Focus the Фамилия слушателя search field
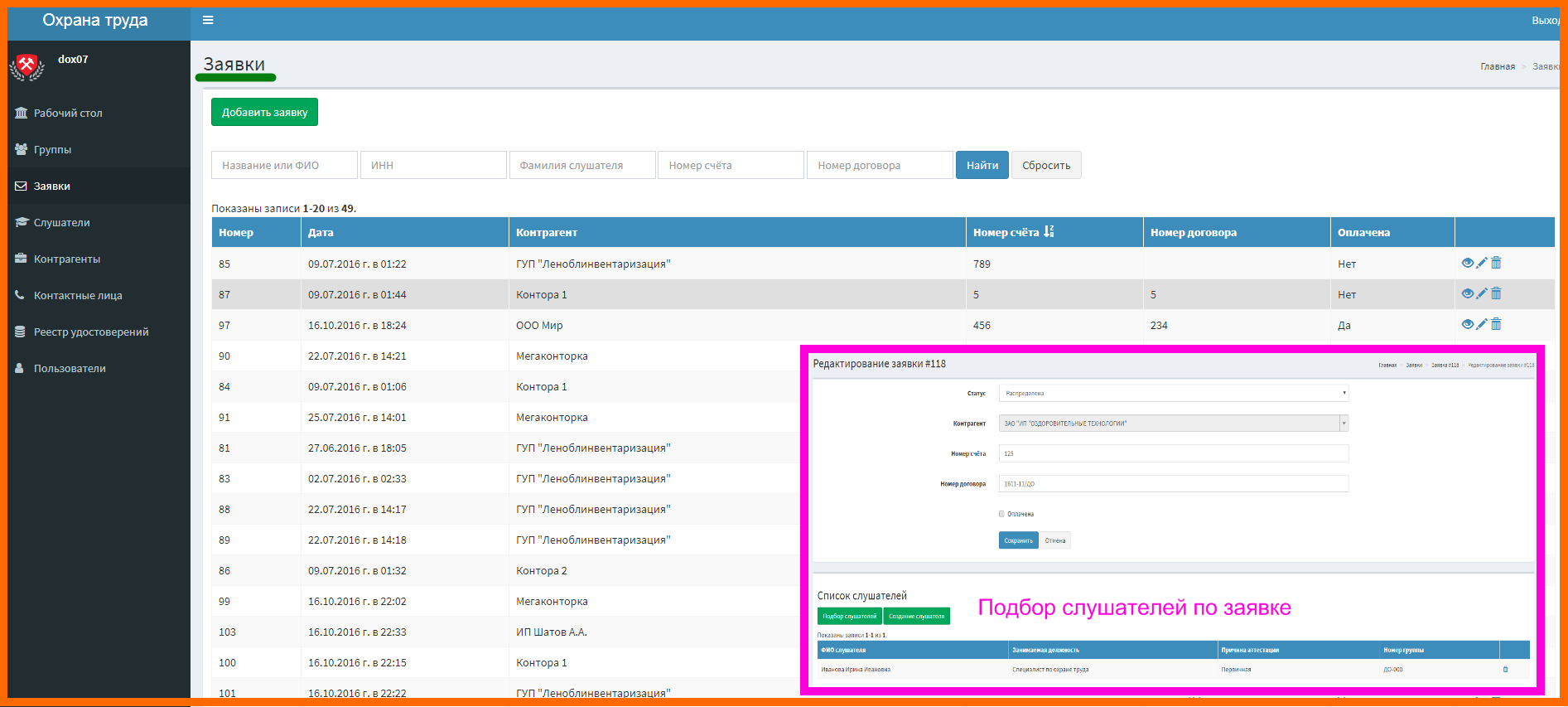 point(582,165)
